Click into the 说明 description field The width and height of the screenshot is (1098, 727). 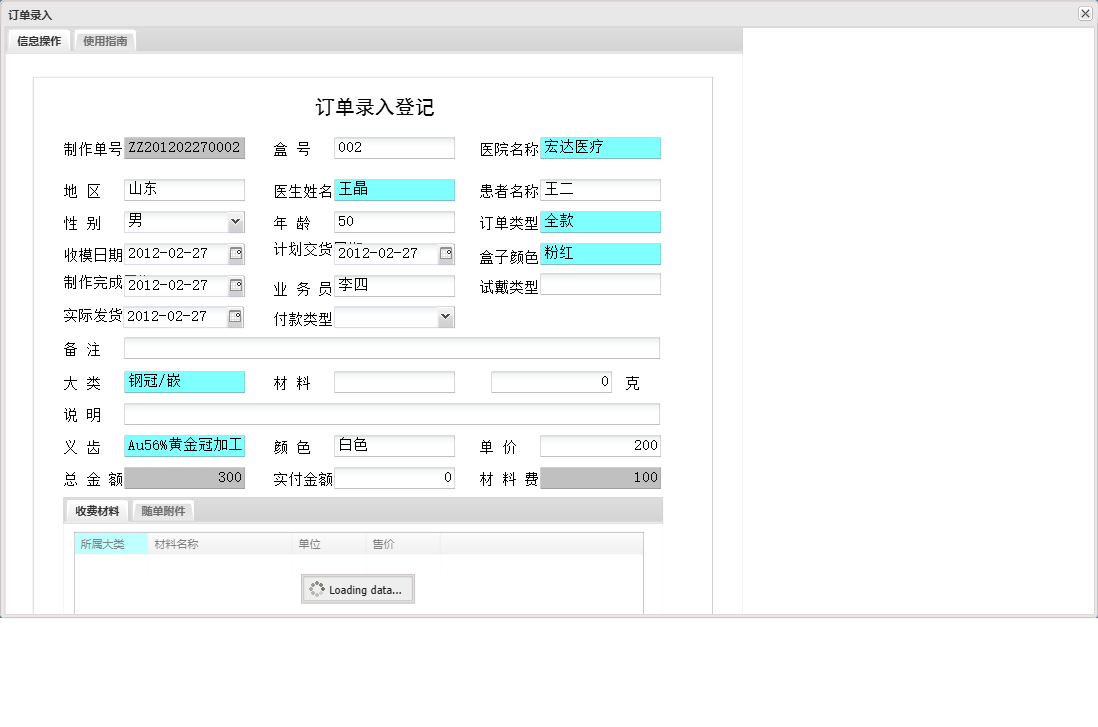click(x=390, y=413)
